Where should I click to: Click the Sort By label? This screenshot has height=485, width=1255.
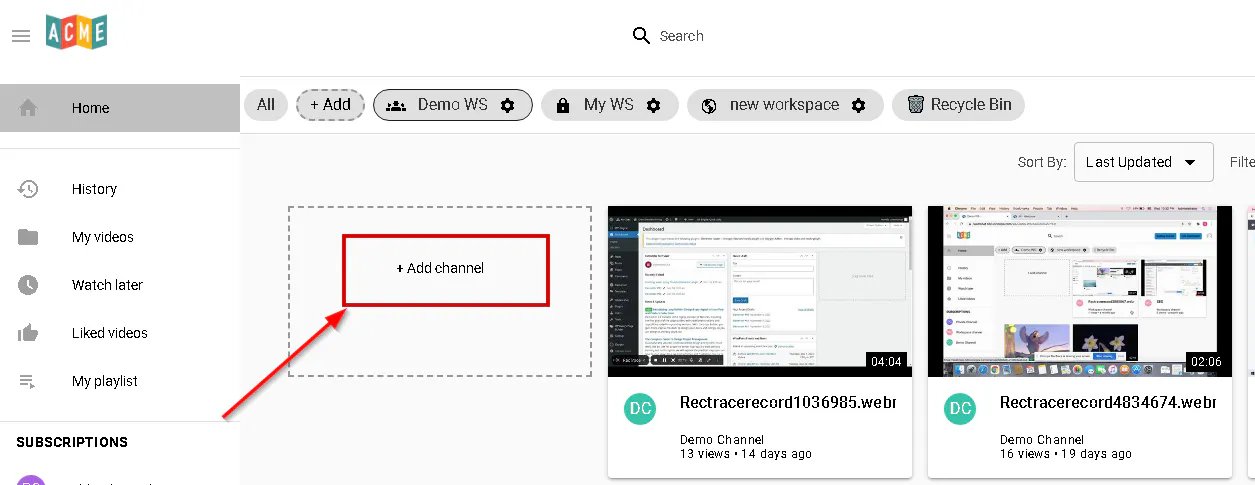coord(1040,162)
